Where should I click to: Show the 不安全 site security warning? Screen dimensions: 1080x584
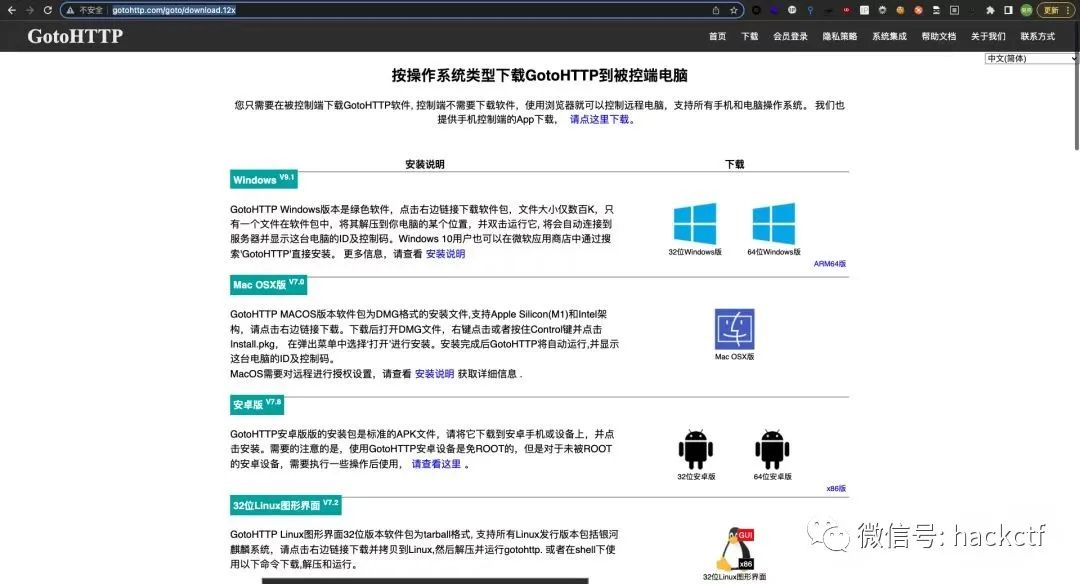pyautogui.click(x=85, y=10)
